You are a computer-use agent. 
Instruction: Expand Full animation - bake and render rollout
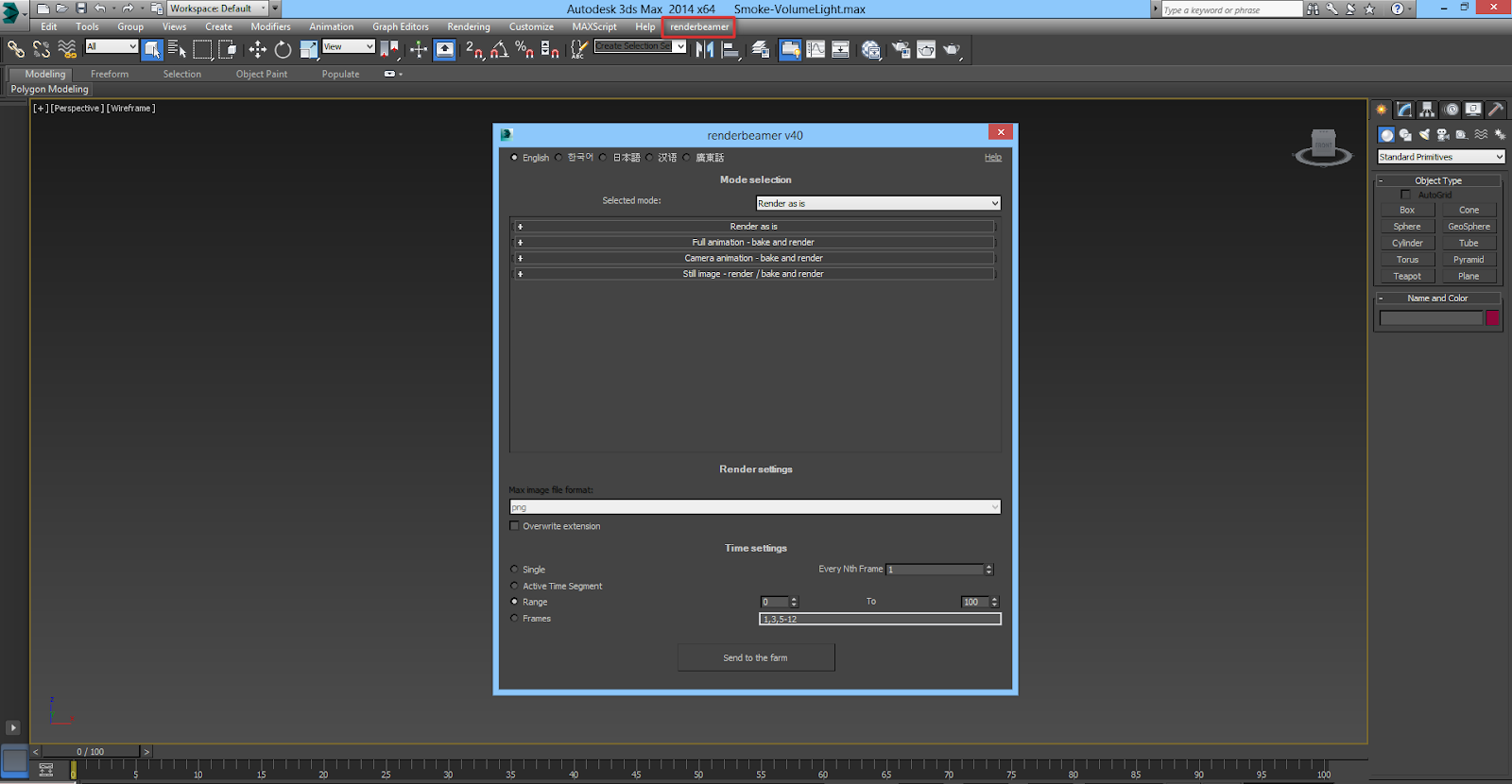tap(753, 243)
